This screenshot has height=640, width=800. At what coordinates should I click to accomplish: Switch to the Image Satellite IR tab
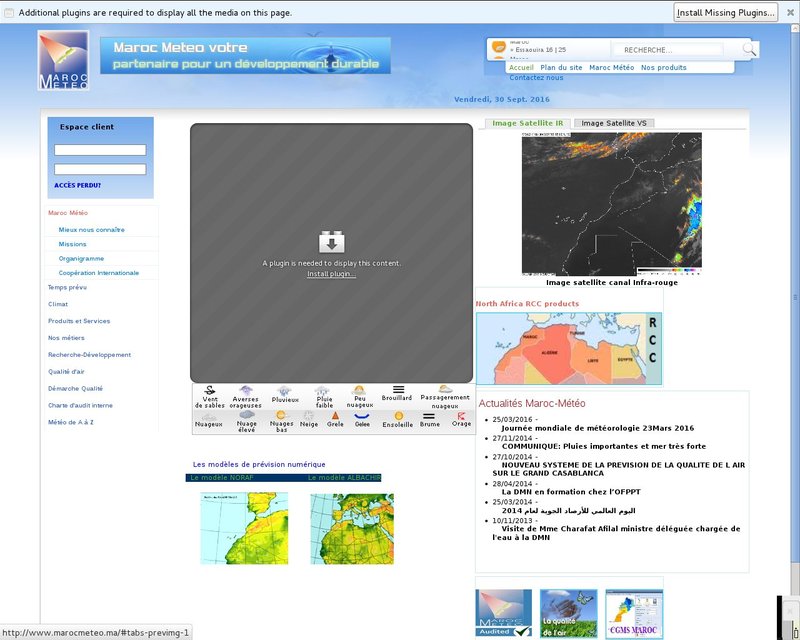click(x=527, y=123)
